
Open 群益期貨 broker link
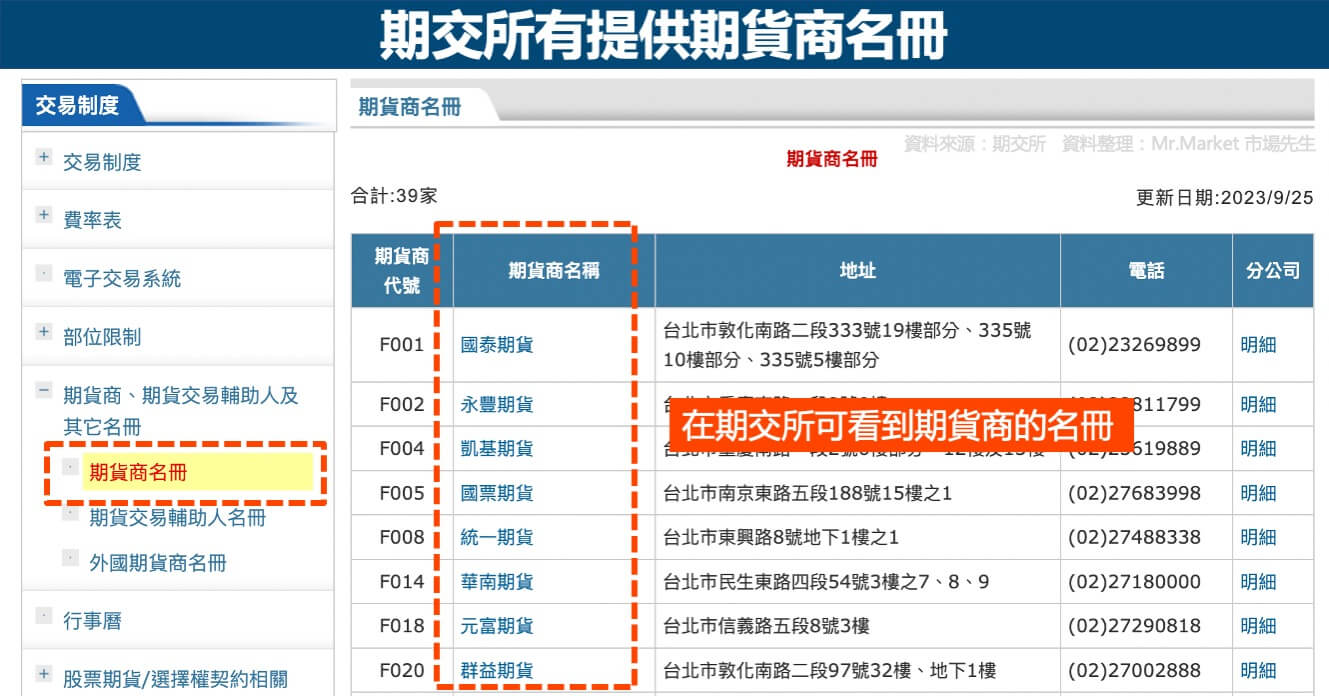tap(497, 670)
